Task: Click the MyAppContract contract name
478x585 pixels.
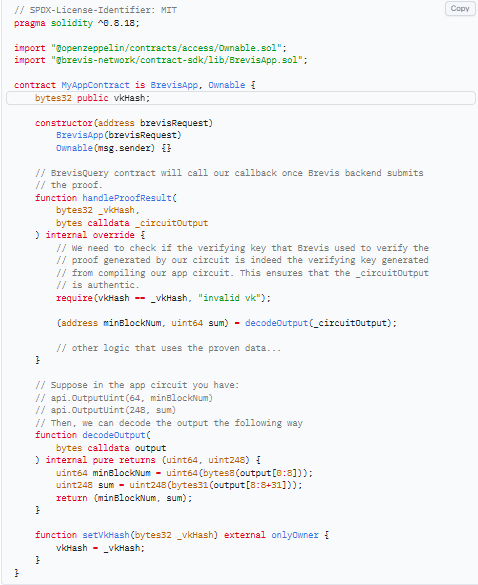Action: click(95, 85)
